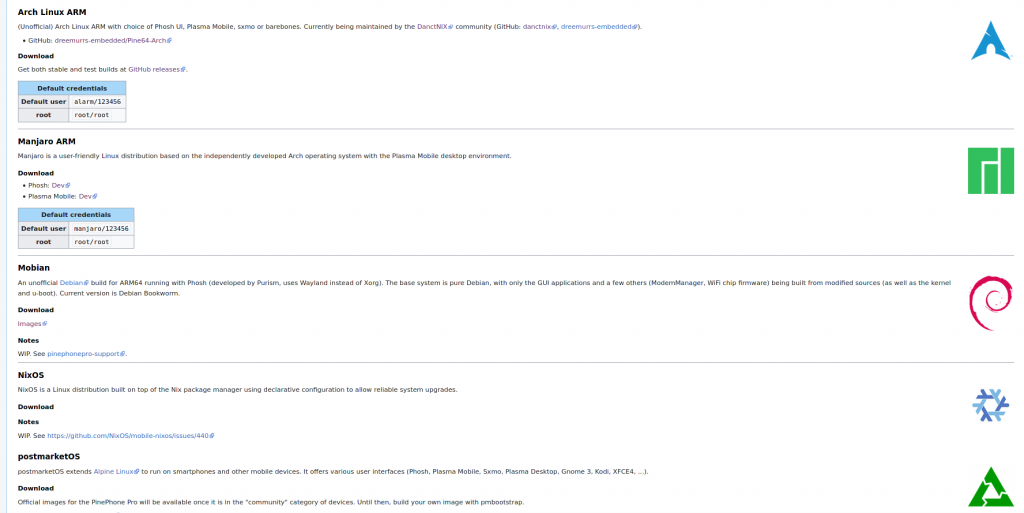The height and width of the screenshot is (513, 1024).
Task: Click the postmarketOS green triangle logo
Action: pos(990,487)
